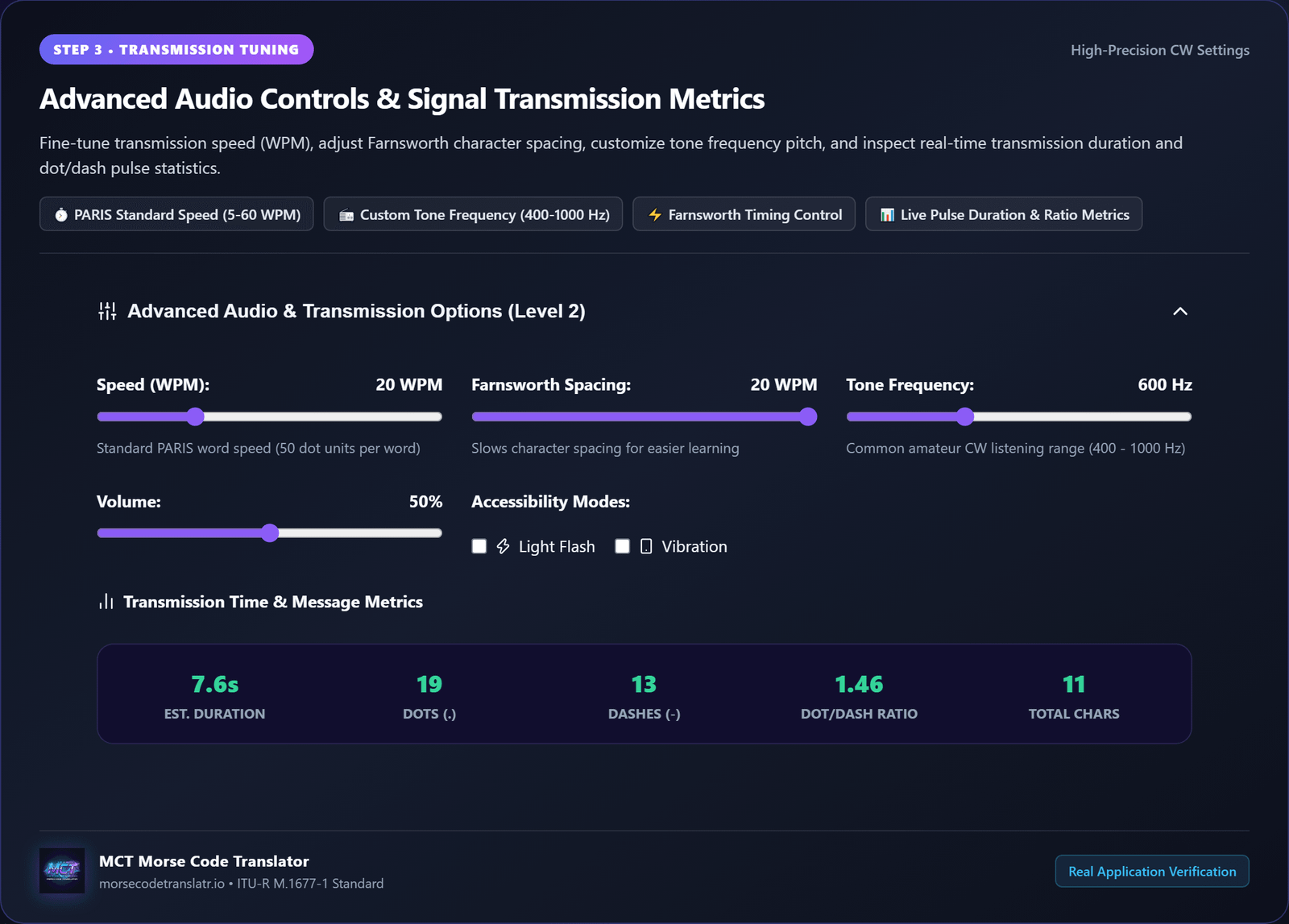
Task: Select the Farnsworth Timing Control chip
Action: pos(744,214)
